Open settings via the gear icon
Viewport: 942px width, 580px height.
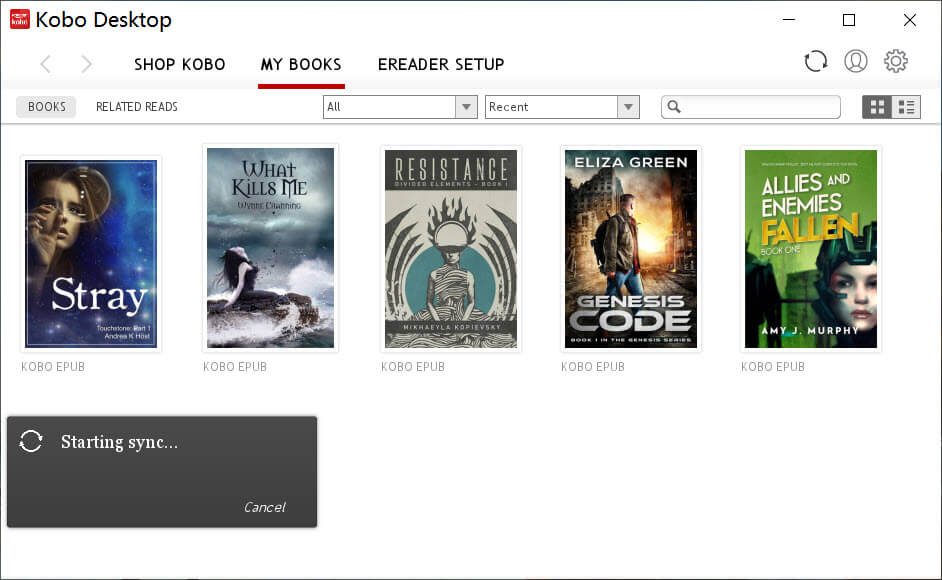(x=896, y=62)
